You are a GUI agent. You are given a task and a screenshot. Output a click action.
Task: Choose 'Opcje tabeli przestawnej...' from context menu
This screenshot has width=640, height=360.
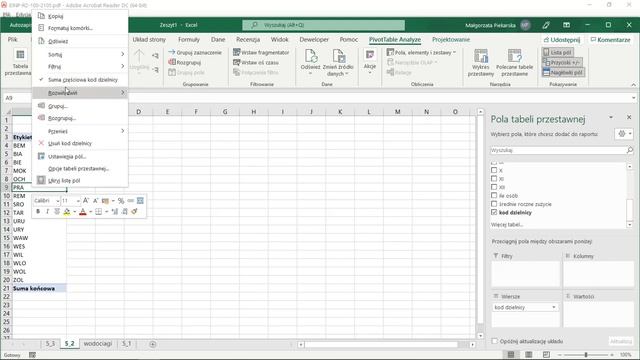pos(80,168)
